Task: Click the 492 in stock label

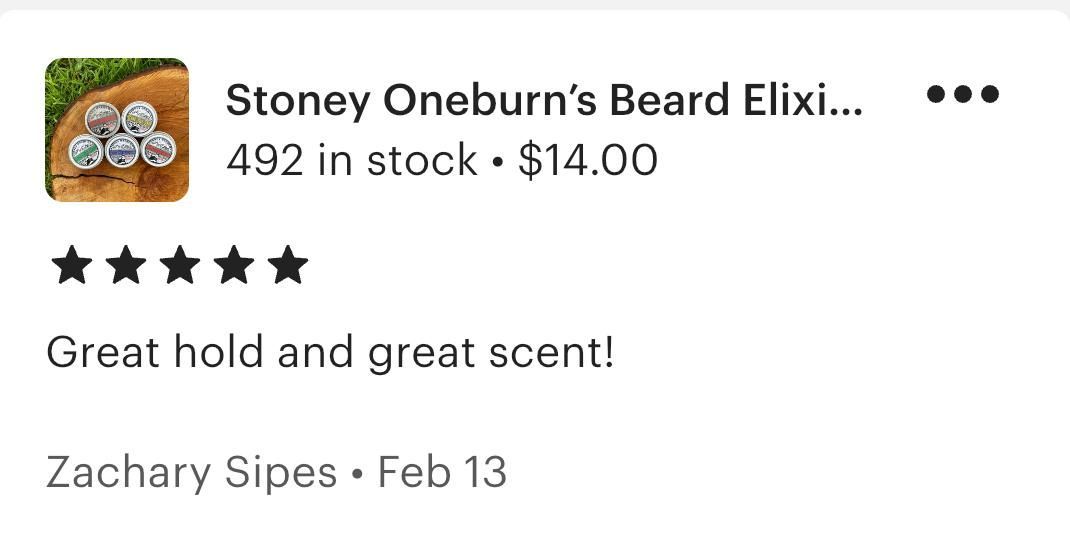Action: click(351, 160)
